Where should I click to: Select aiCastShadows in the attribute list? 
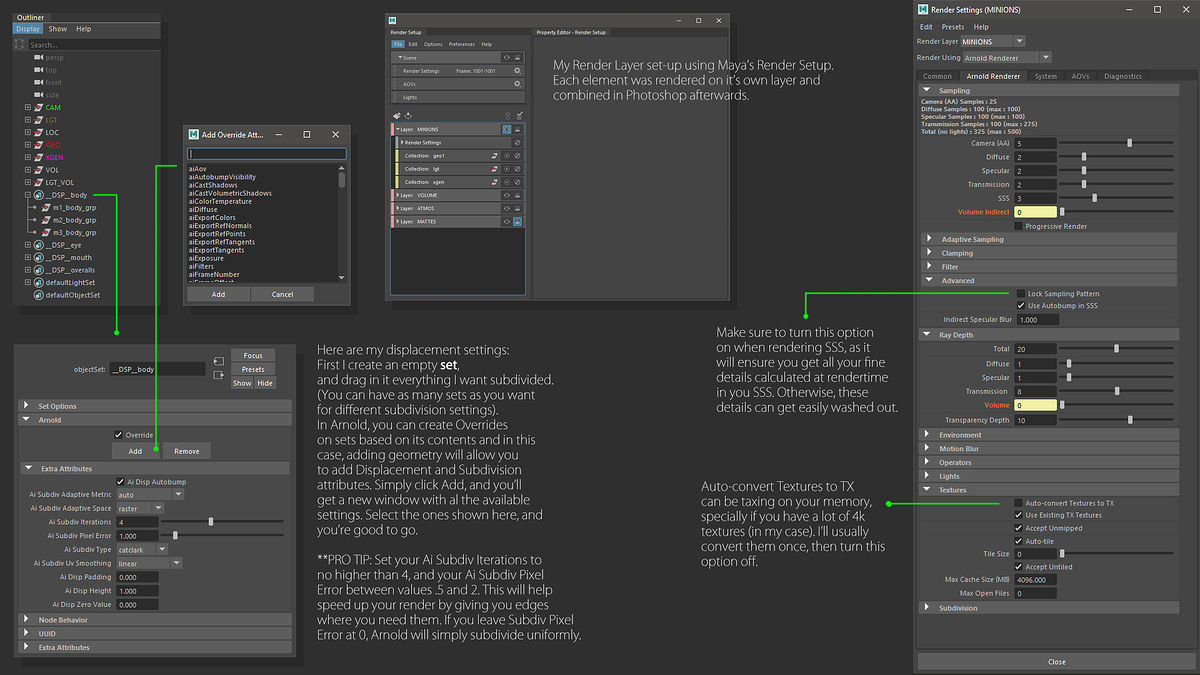(x=213, y=185)
